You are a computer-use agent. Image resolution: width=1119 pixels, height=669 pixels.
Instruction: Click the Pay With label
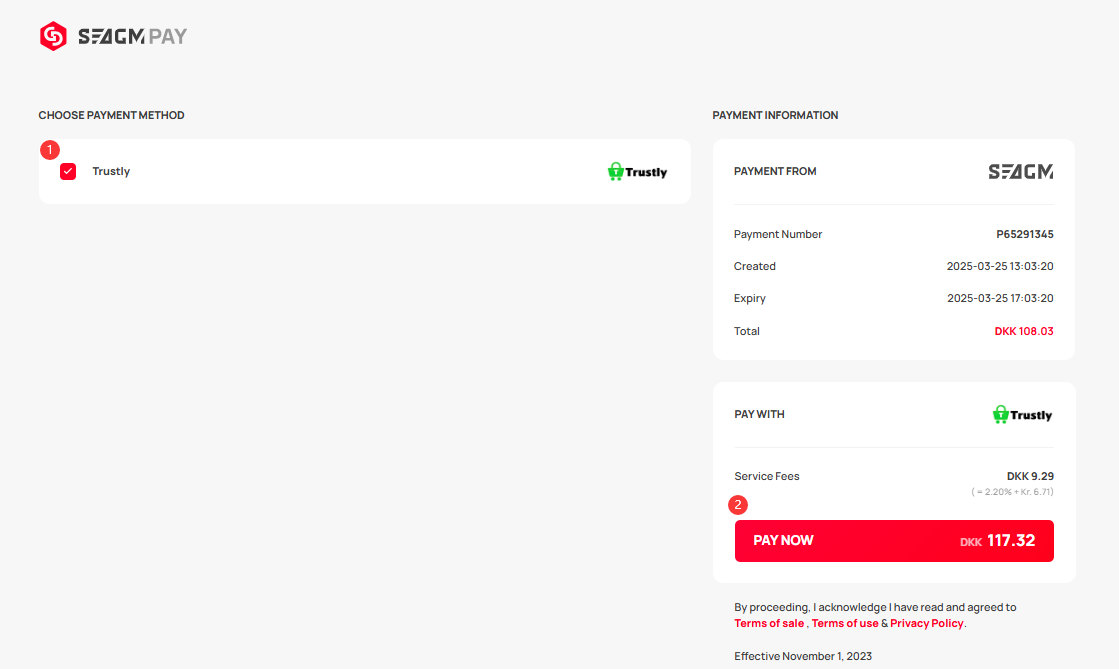tap(759, 414)
